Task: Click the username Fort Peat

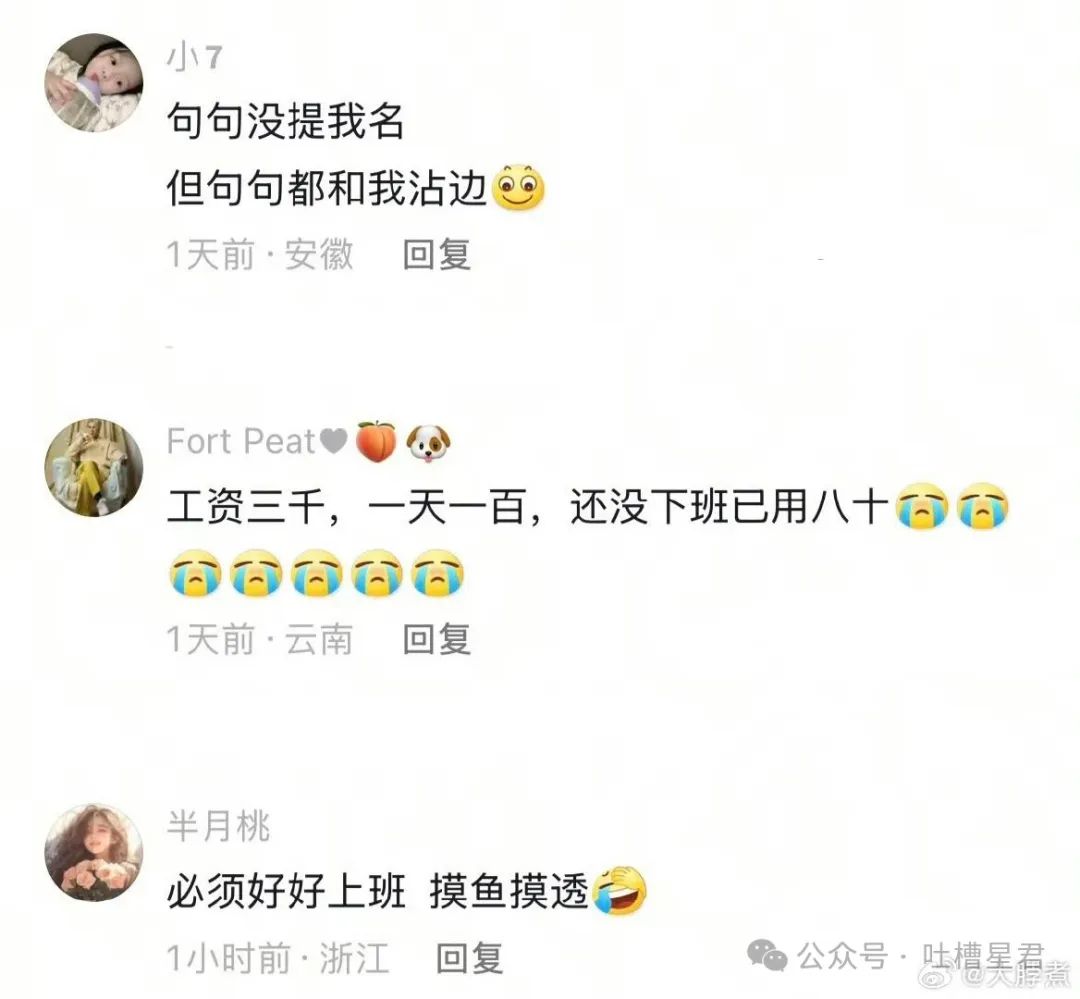Action: (x=241, y=441)
